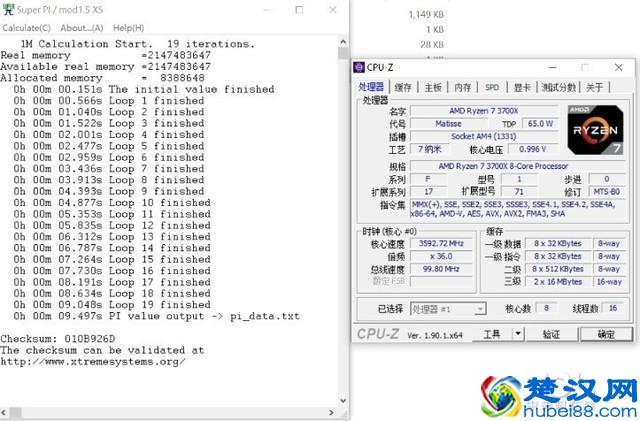Close the Super PI window

(333, 10)
